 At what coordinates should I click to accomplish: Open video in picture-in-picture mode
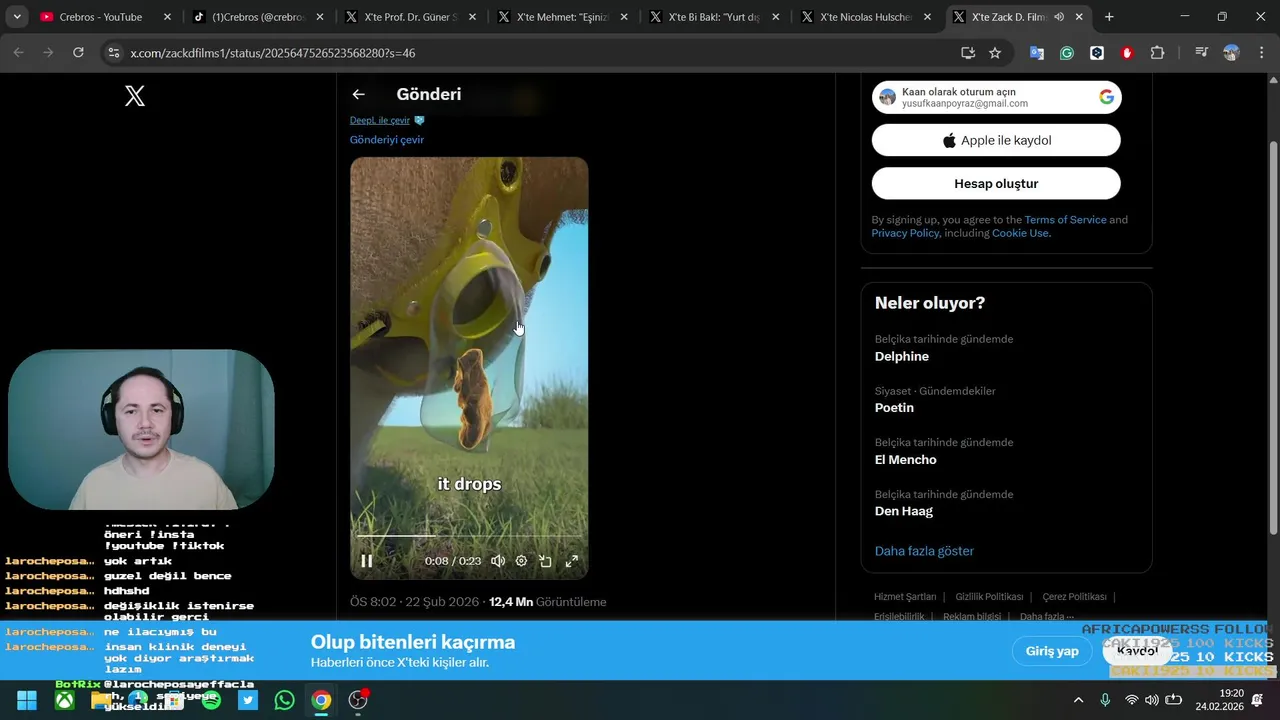tap(545, 561)
